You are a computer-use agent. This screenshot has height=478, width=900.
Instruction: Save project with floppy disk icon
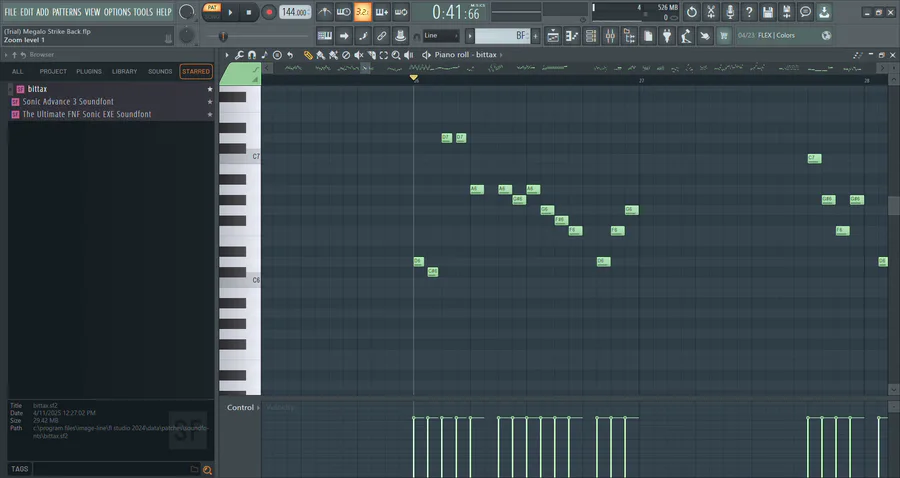[767, 12]
